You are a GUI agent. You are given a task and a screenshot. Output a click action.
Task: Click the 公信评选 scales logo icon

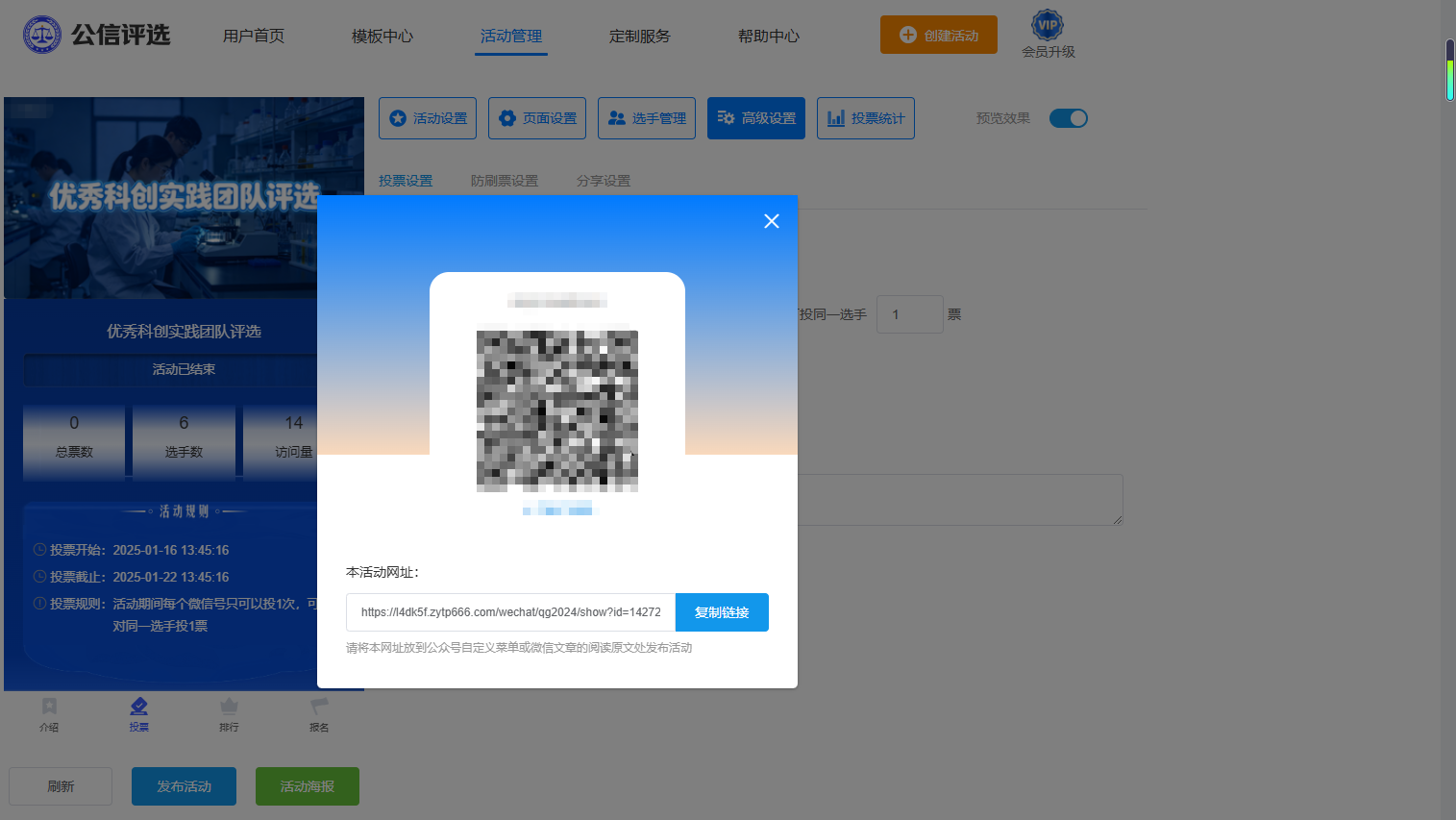coord(42,35)
